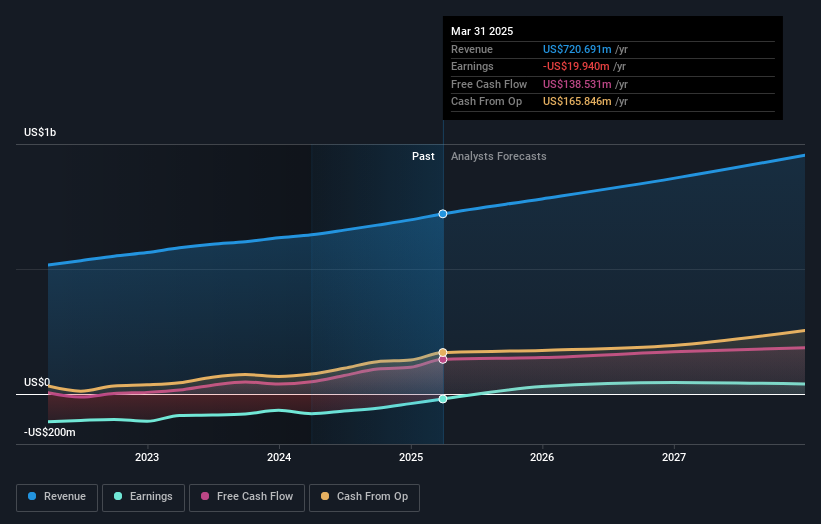Click the Past label on the chart

(423, 156)
